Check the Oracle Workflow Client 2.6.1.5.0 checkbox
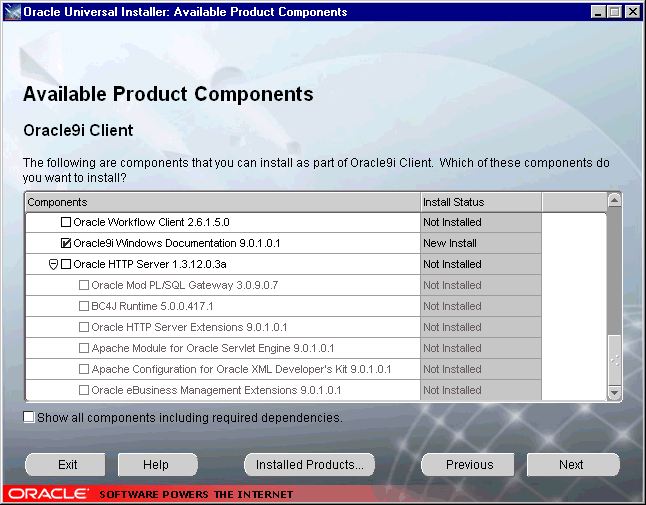The height and width of the screenshot is (505, 646). (x=66, y=222)
